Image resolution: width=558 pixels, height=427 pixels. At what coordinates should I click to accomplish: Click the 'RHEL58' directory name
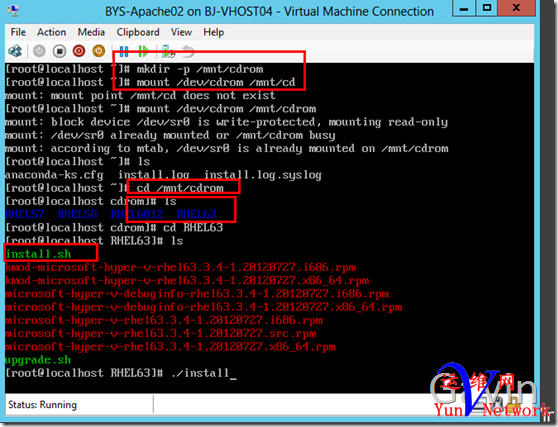(77, 214)
